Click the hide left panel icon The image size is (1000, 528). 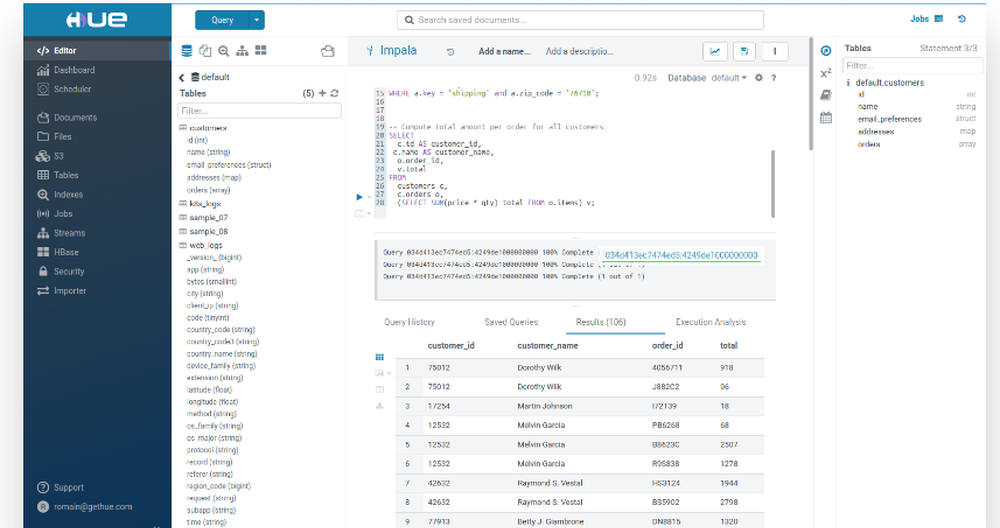[x=327, y=51]
